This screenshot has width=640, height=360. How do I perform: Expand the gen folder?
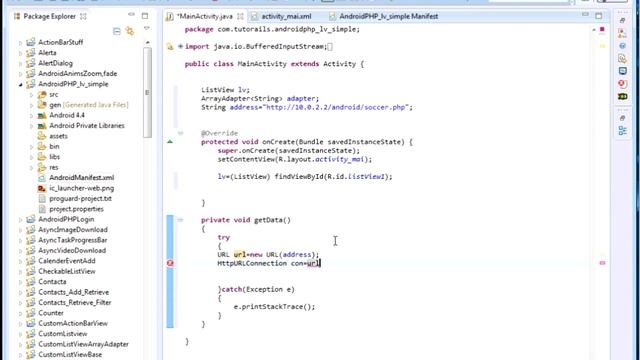coord(31,105)
